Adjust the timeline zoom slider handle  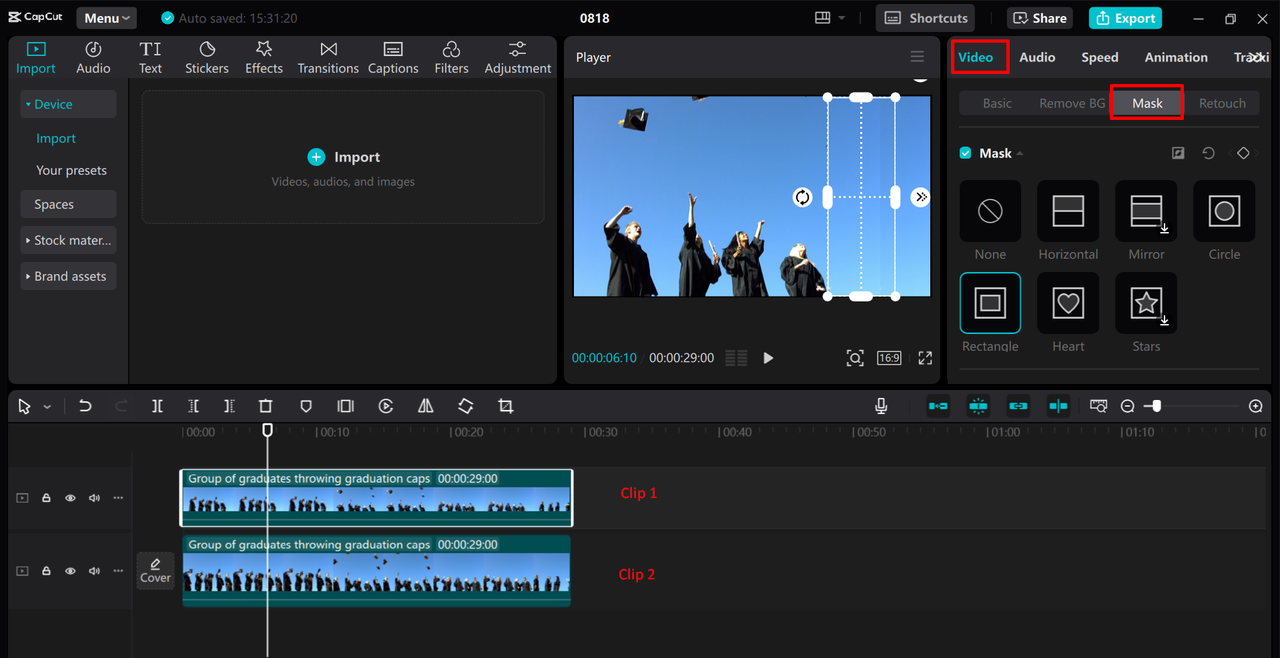[1157, 406]
